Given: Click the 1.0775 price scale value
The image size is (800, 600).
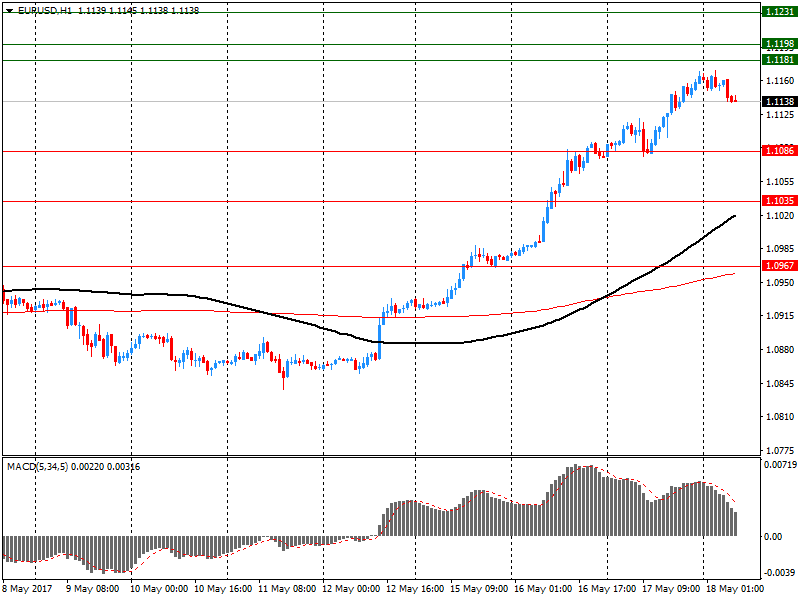Looking at the screenshot, I should [x=780, y=451].
